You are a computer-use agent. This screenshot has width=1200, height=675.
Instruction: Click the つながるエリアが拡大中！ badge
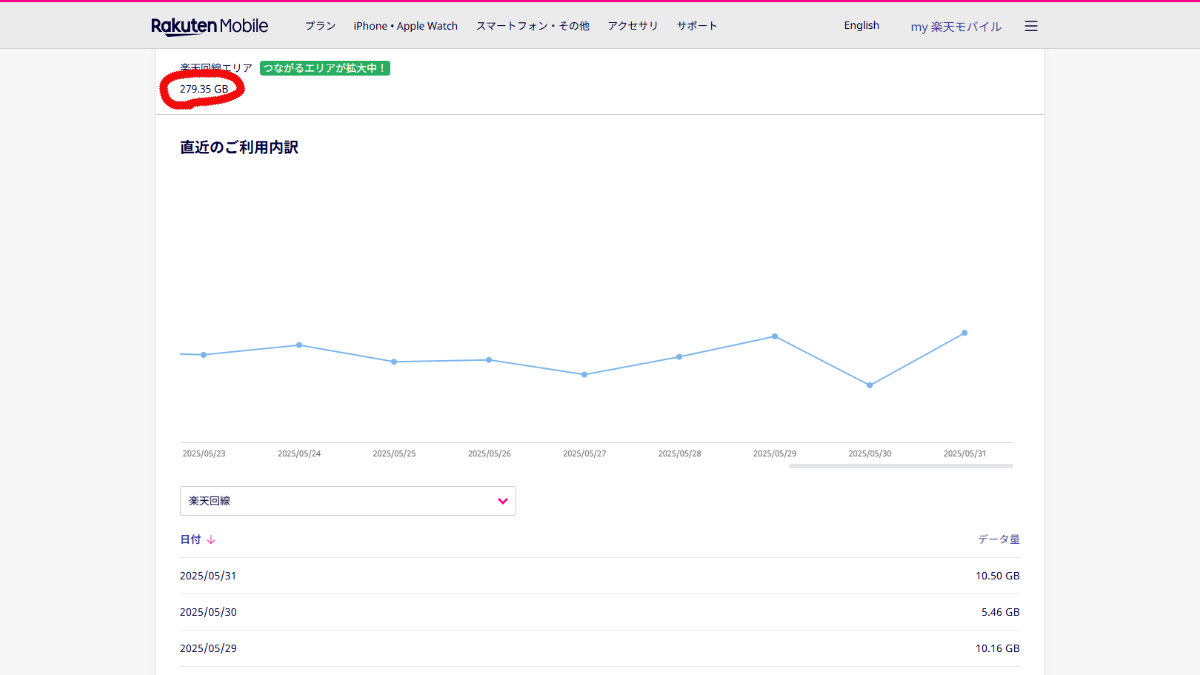coord(325,68)
